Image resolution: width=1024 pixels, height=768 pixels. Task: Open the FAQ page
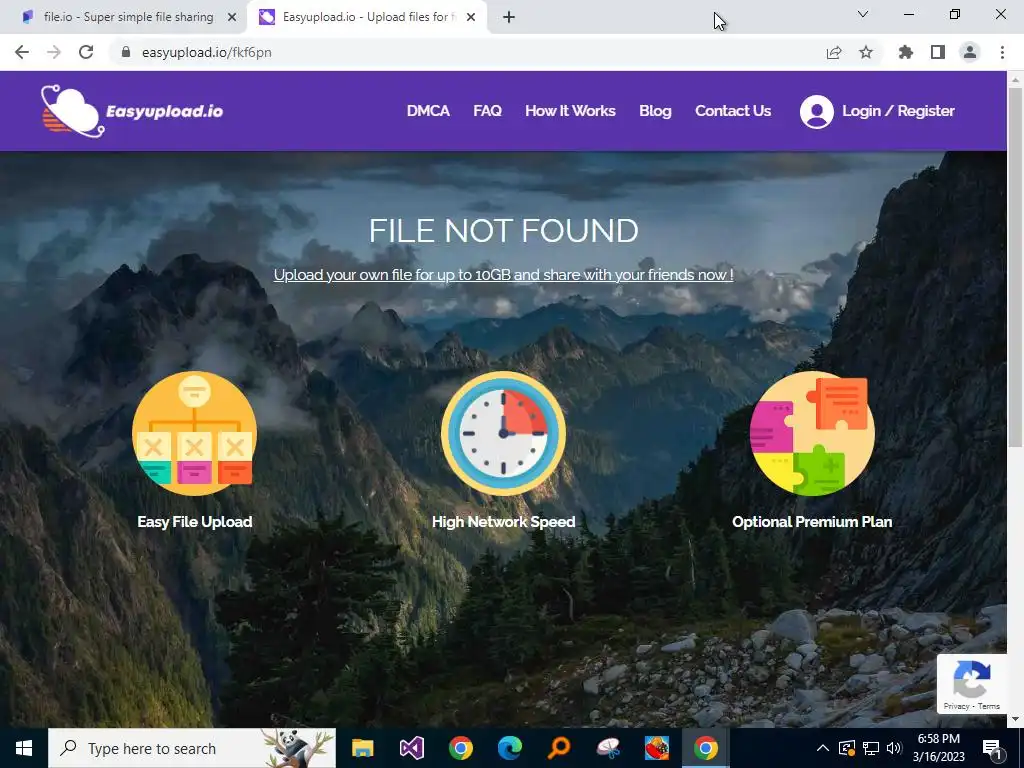(487, 111)
